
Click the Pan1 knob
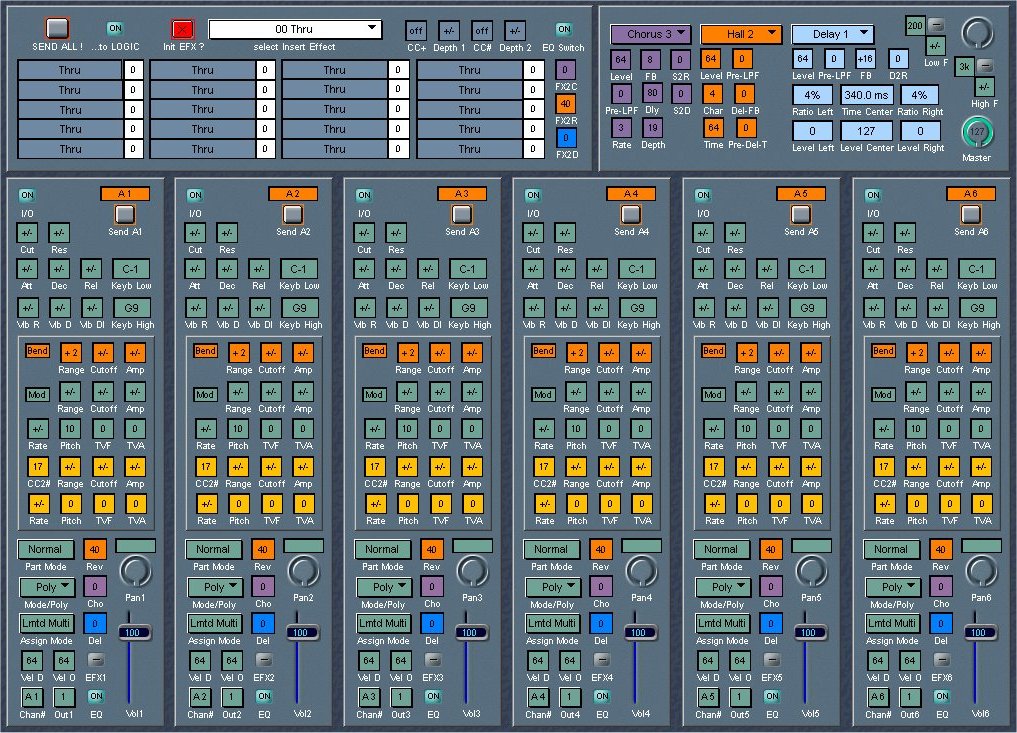coord(134,572)
